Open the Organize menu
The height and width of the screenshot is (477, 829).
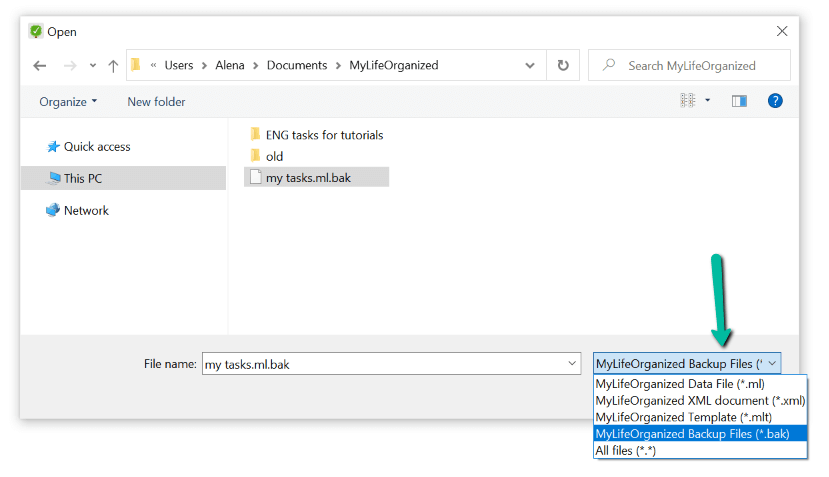68,102
